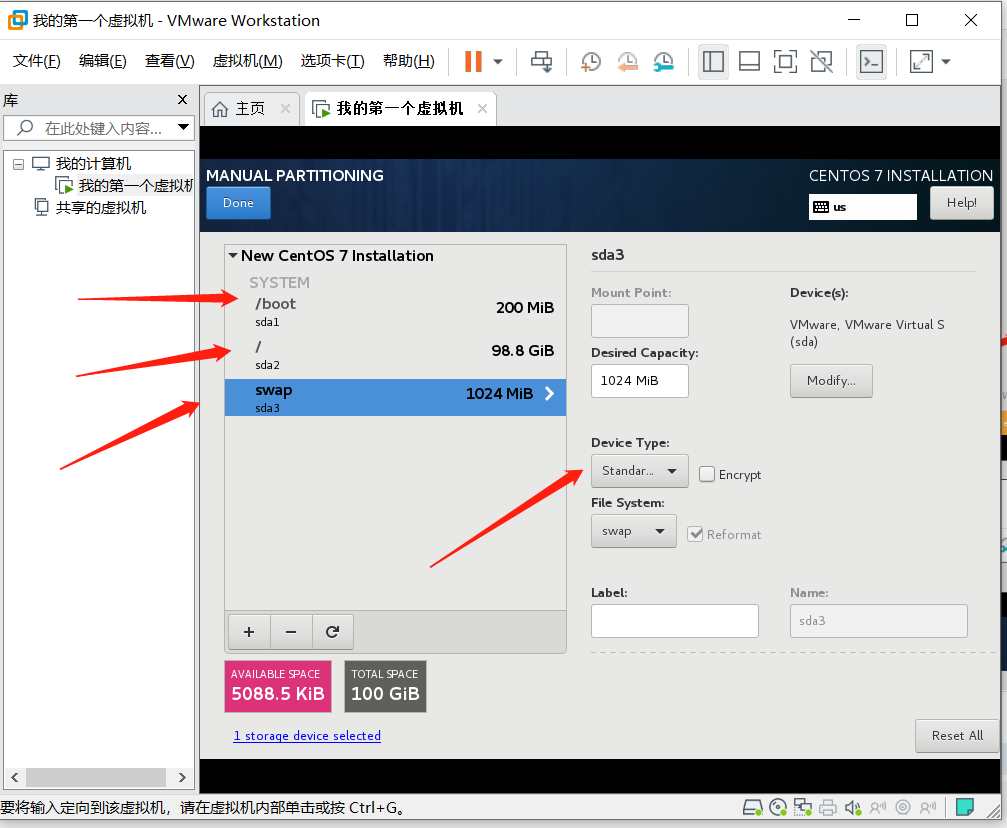Enter full screen mode
The image size is (1007, 828).
pos(785,62)
